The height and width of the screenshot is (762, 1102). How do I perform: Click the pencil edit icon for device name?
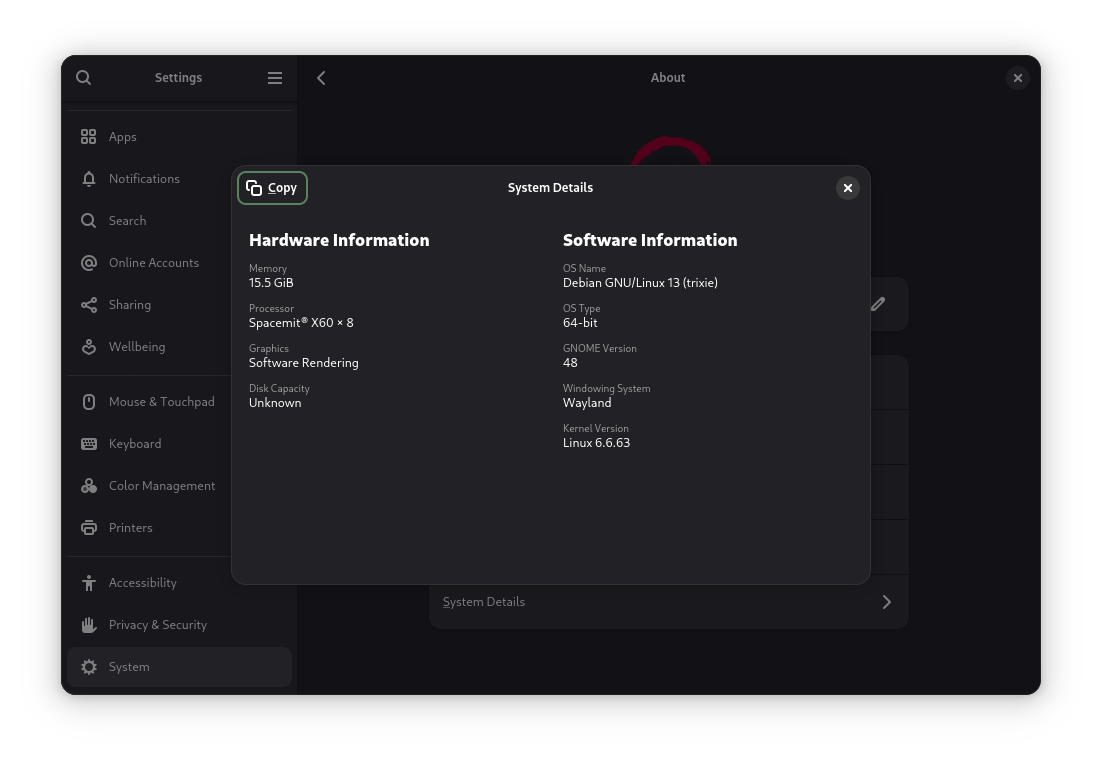[x=878, y=304]
